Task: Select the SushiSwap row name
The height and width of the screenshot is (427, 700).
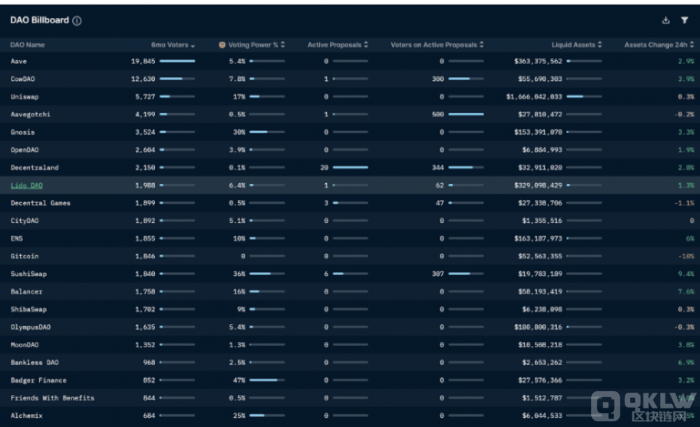Action: coord(29,274)
